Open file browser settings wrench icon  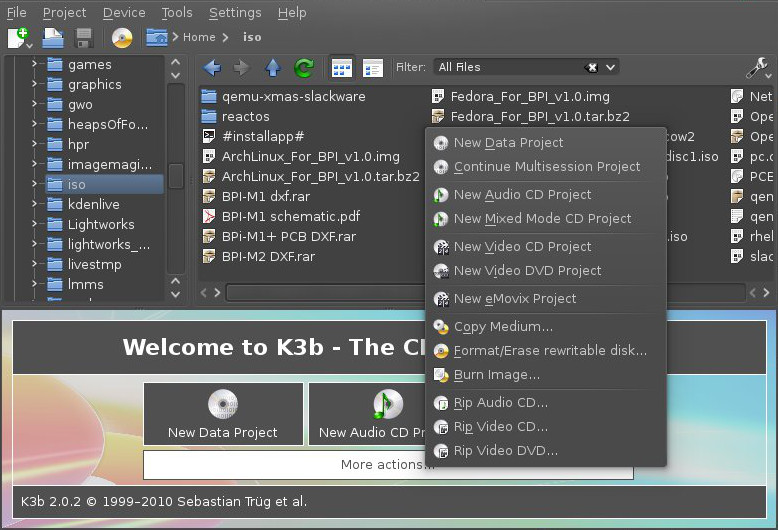(x=756, y=68)
